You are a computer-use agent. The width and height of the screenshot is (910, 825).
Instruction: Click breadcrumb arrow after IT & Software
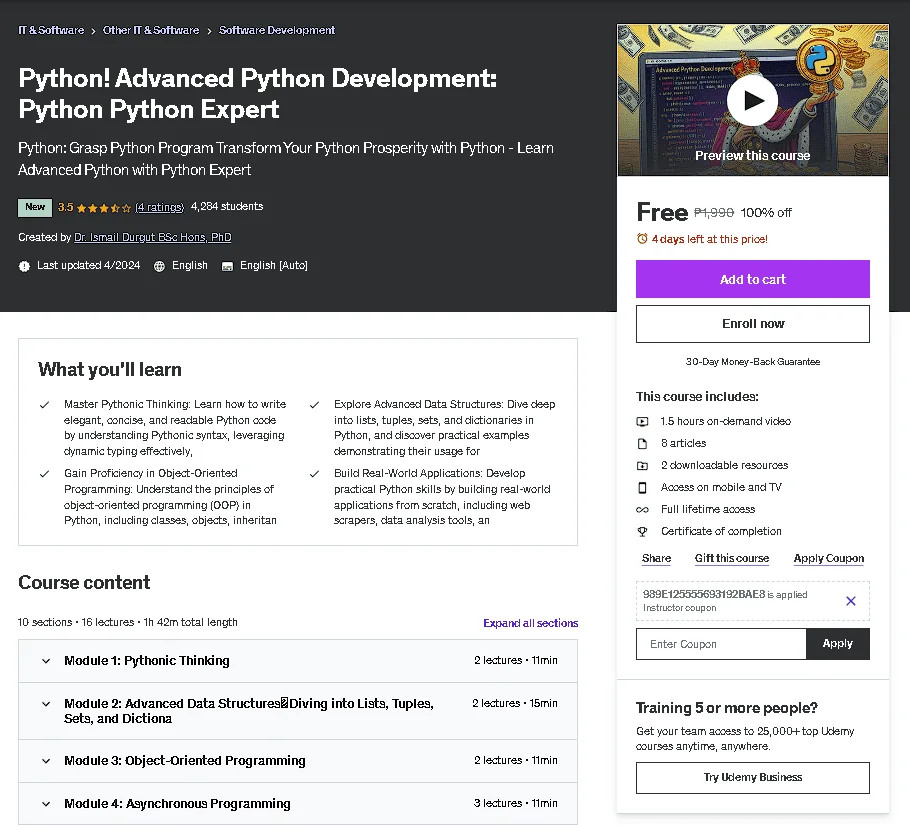tap(93, 31)
